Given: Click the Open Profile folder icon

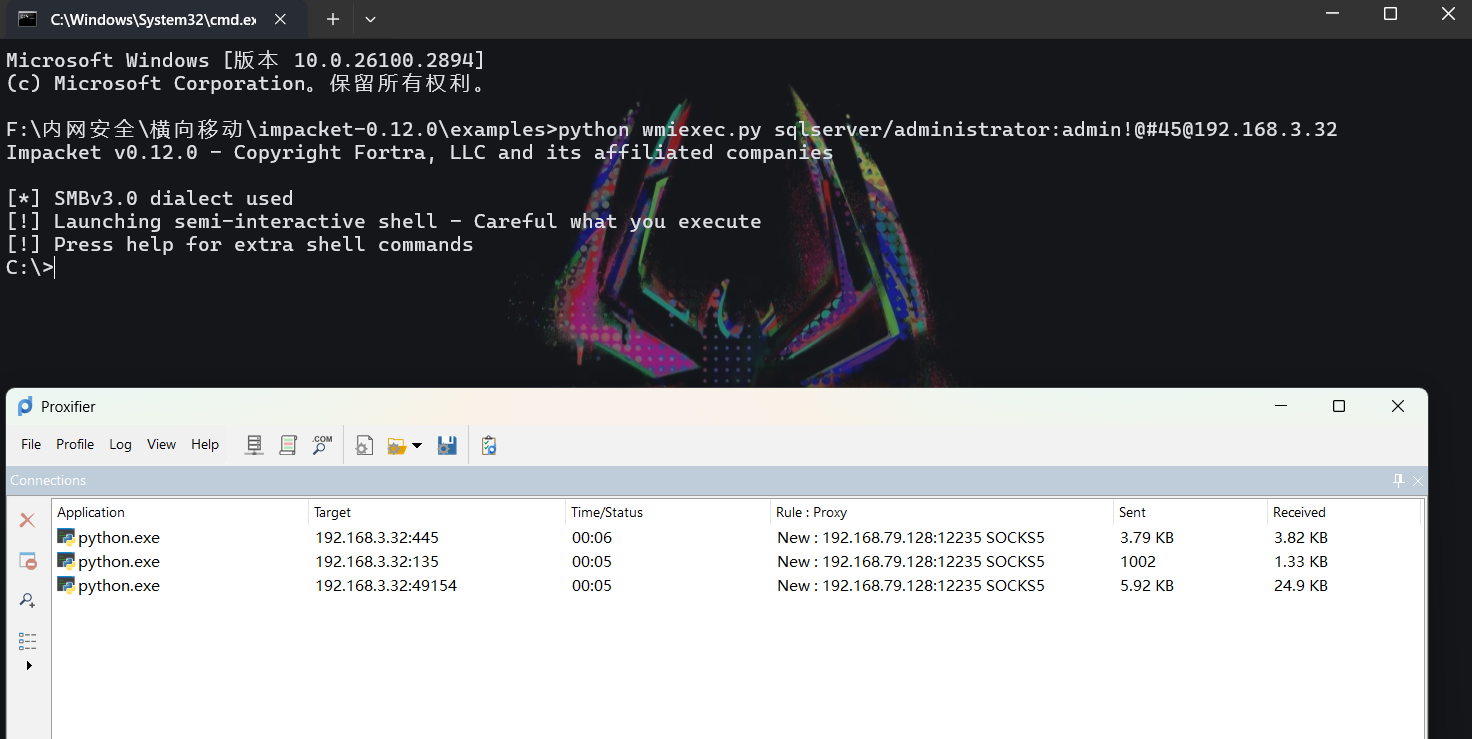Looking at the screenshot, I should (397, 445).
